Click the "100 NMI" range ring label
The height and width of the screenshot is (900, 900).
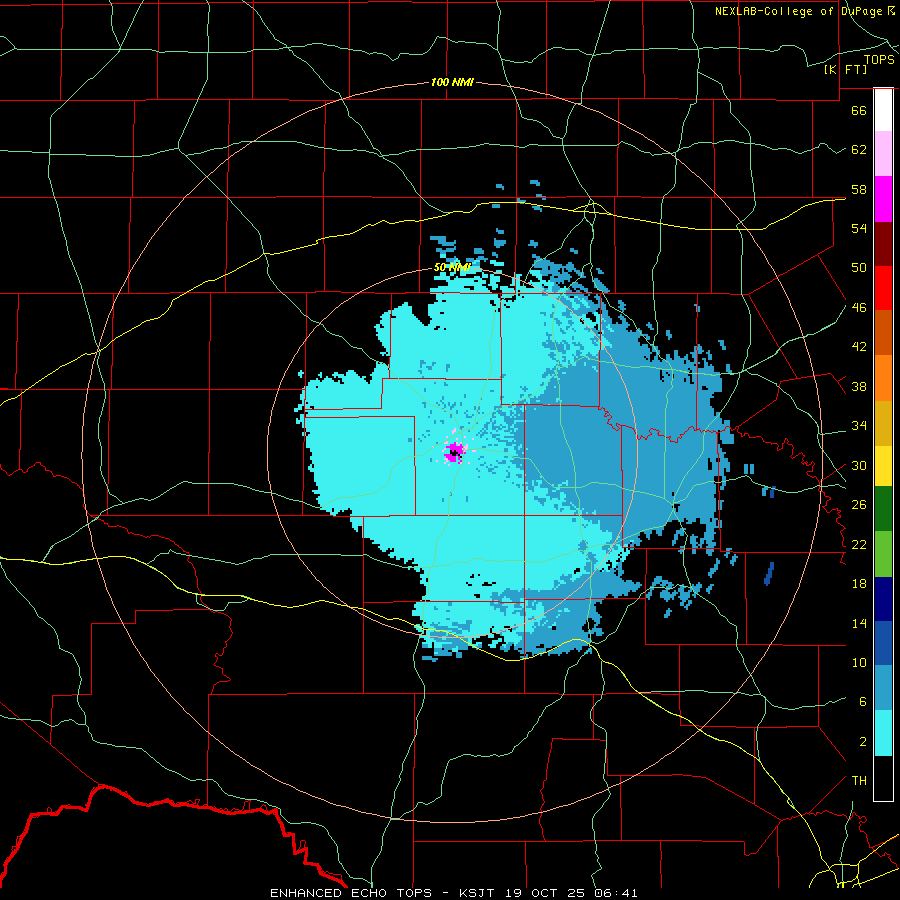click(x=452, y=82)
